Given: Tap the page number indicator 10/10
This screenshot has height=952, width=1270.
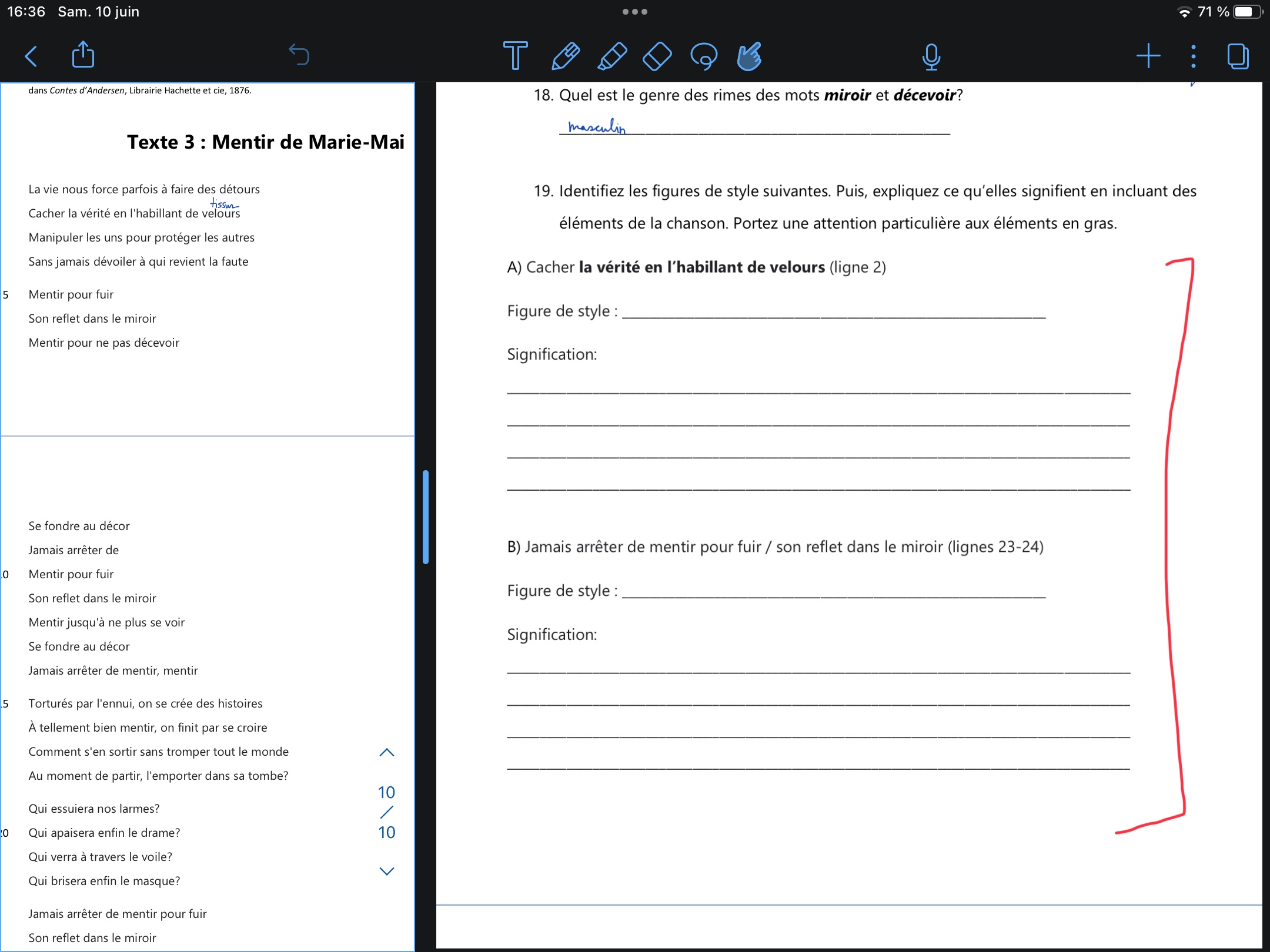Looking at the screenshot, I should (386, 812).
